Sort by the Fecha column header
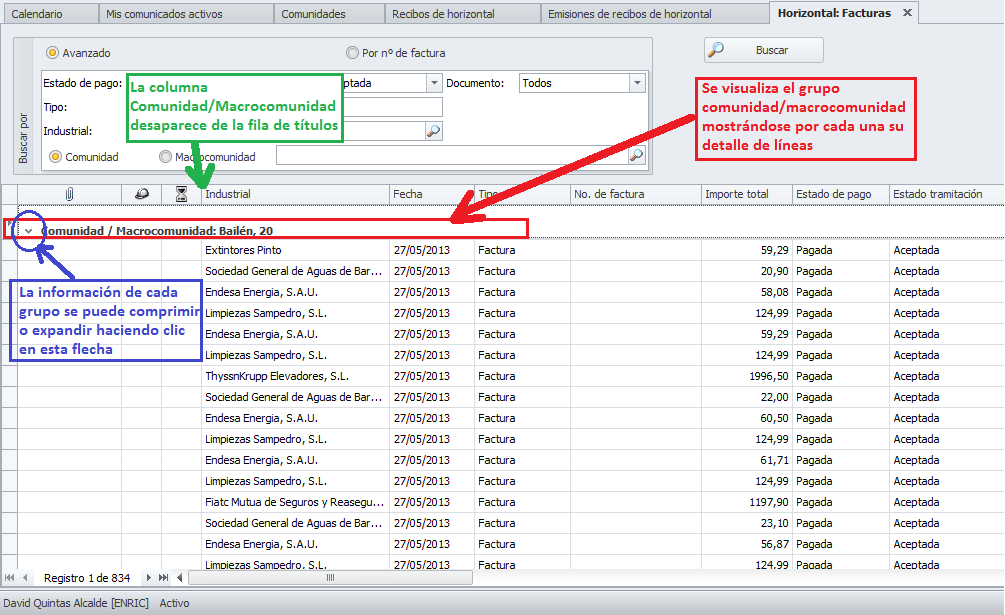This screenshot has height=615, width=1005. [432, 194]
